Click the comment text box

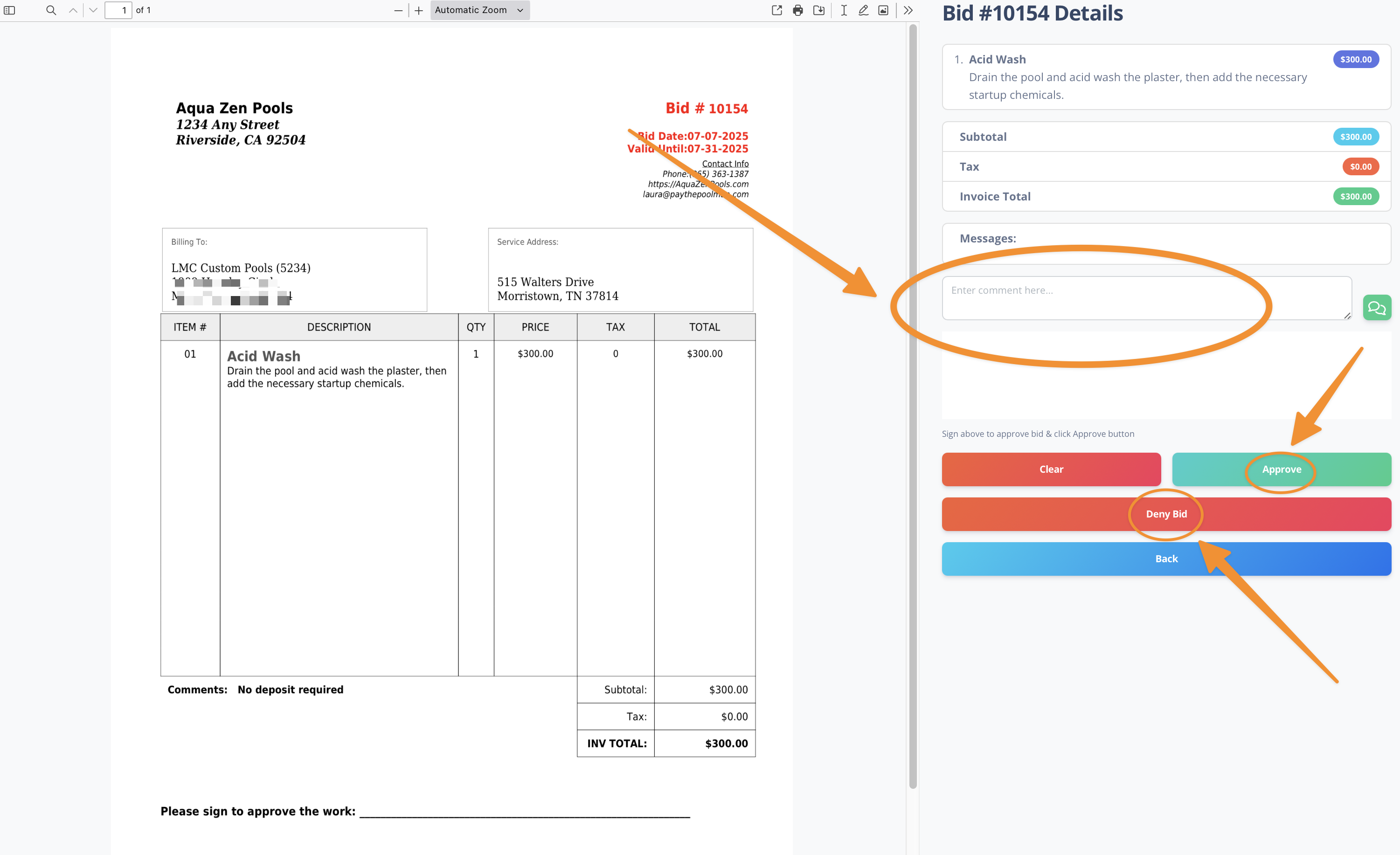1146,298
